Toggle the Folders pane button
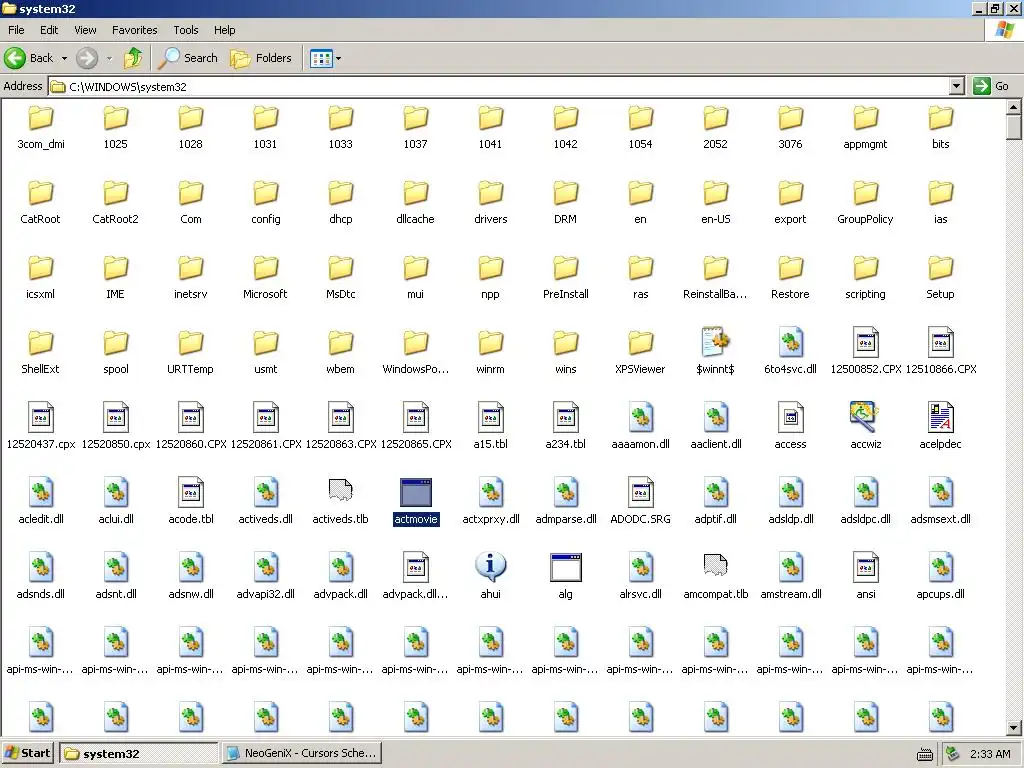This screenshot has width=1024, height=768. click(261, 58)
